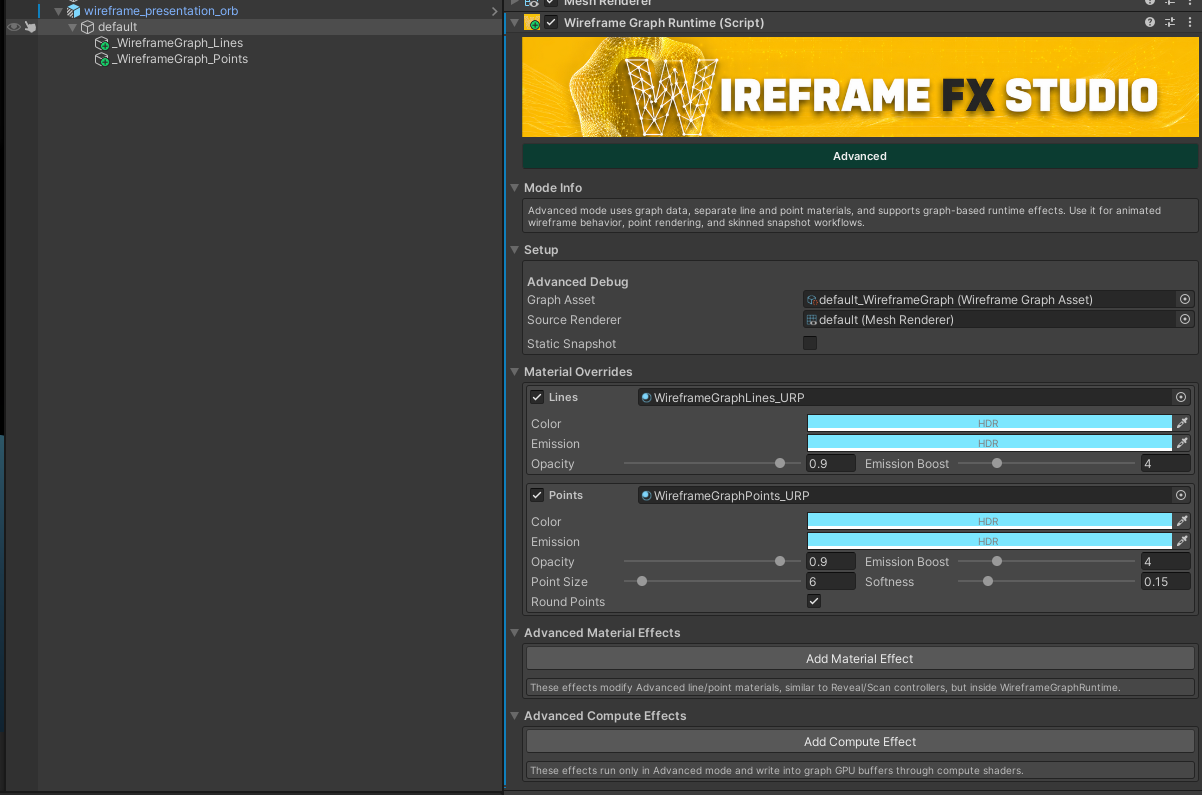Open object picker for Points material

(x=1181, y=495)
